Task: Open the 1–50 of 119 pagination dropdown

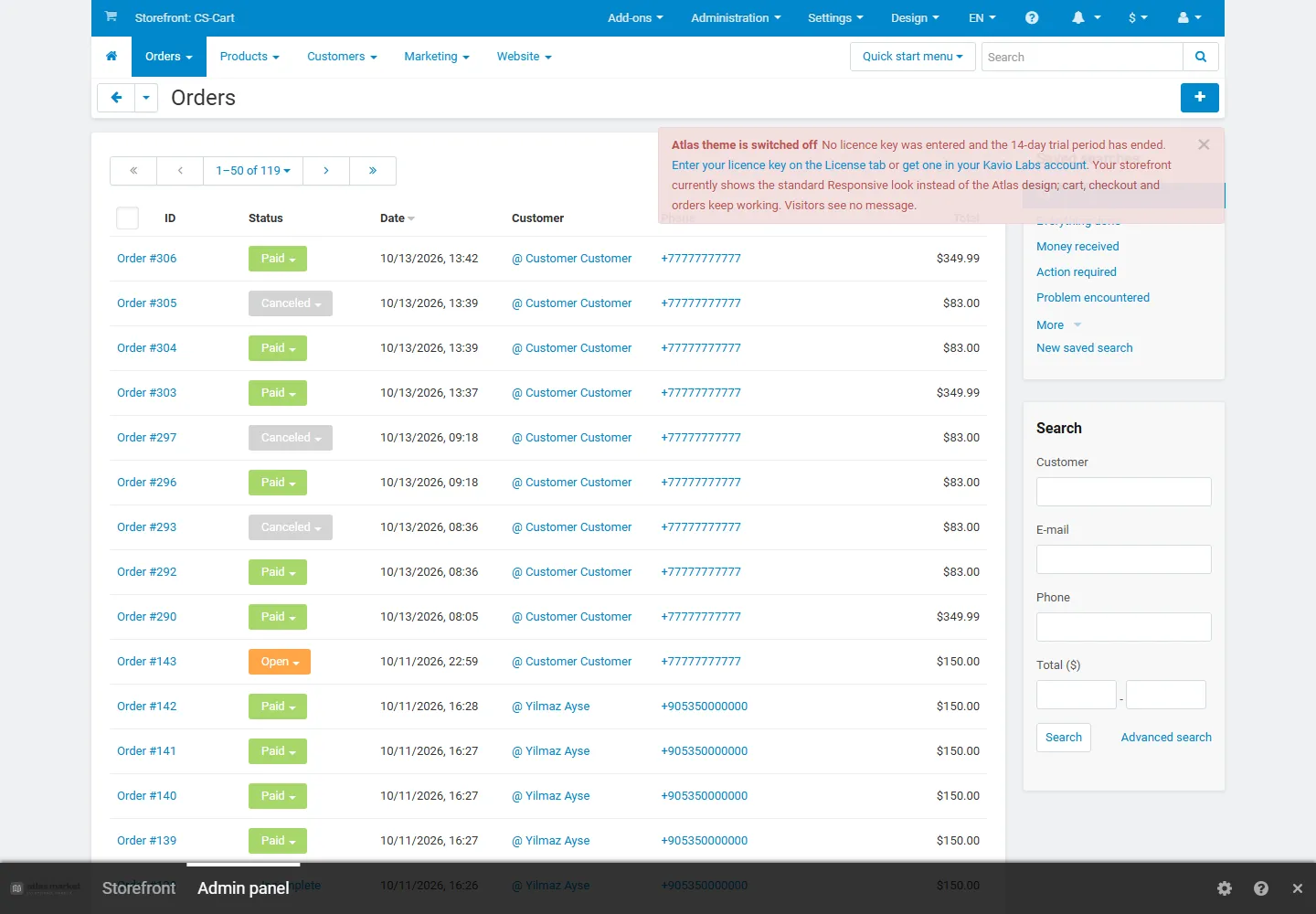Action: 253,171
